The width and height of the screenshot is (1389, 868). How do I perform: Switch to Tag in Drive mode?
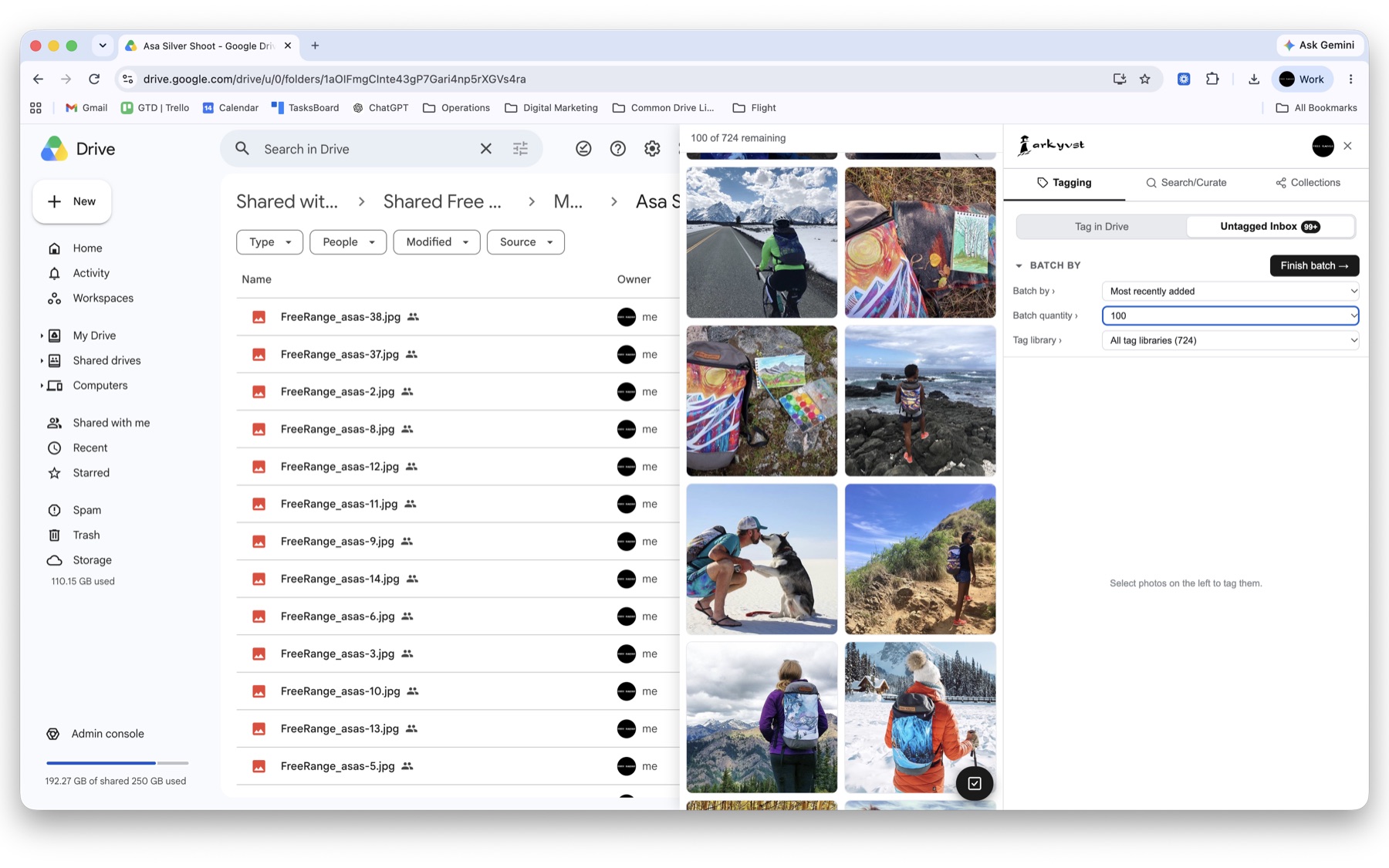click(x=1101, y=226)
